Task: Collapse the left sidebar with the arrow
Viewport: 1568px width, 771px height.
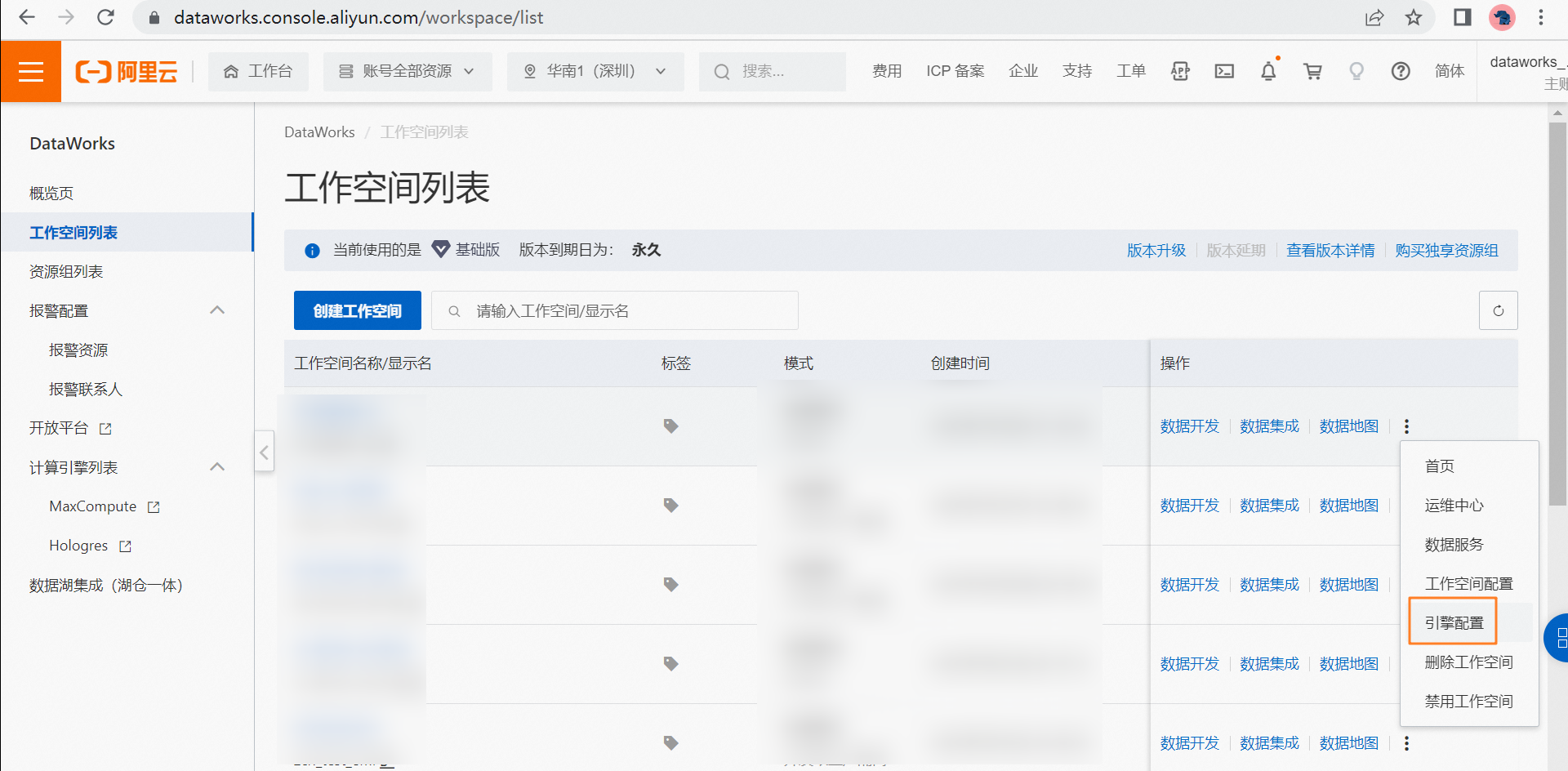Action: pyautogui.click(x=265, y=452)
